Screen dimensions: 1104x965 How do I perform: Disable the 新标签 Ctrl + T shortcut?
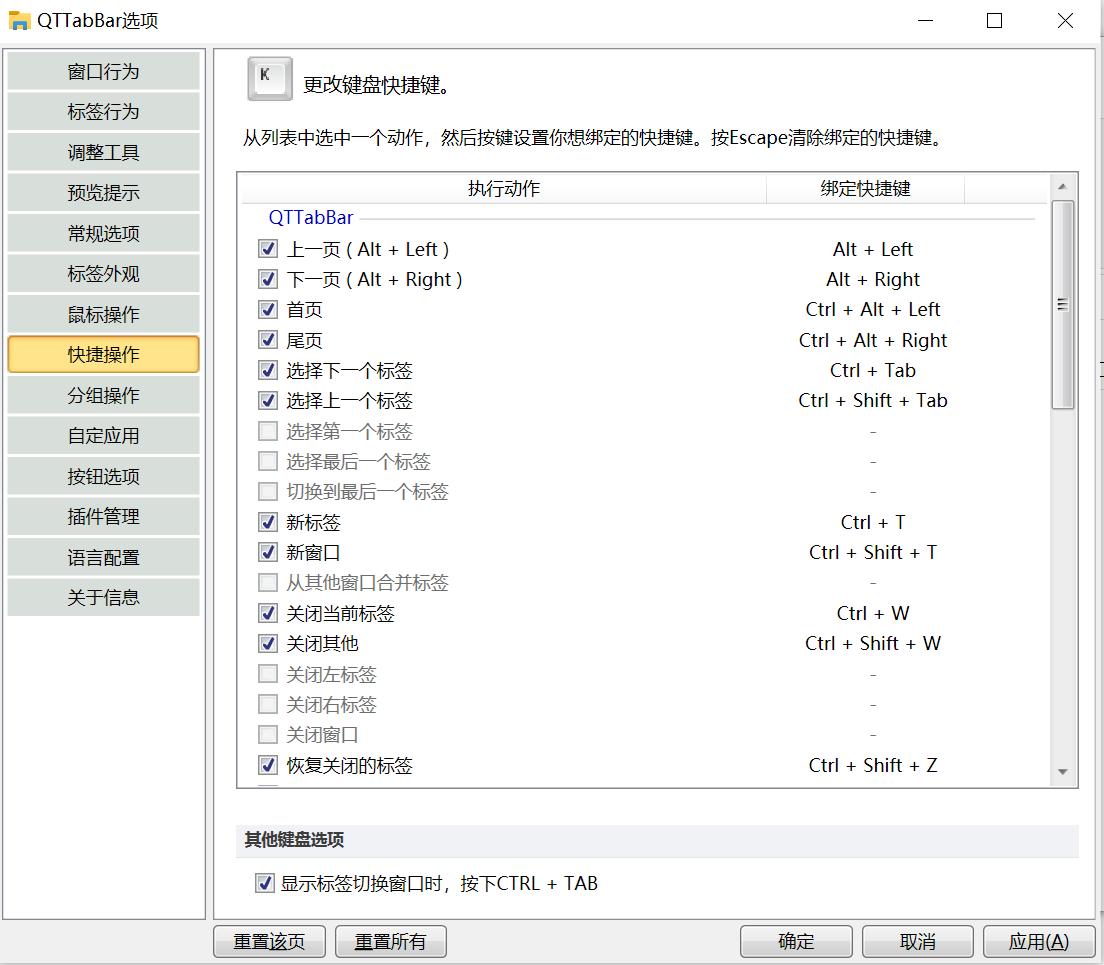[267, 522]
